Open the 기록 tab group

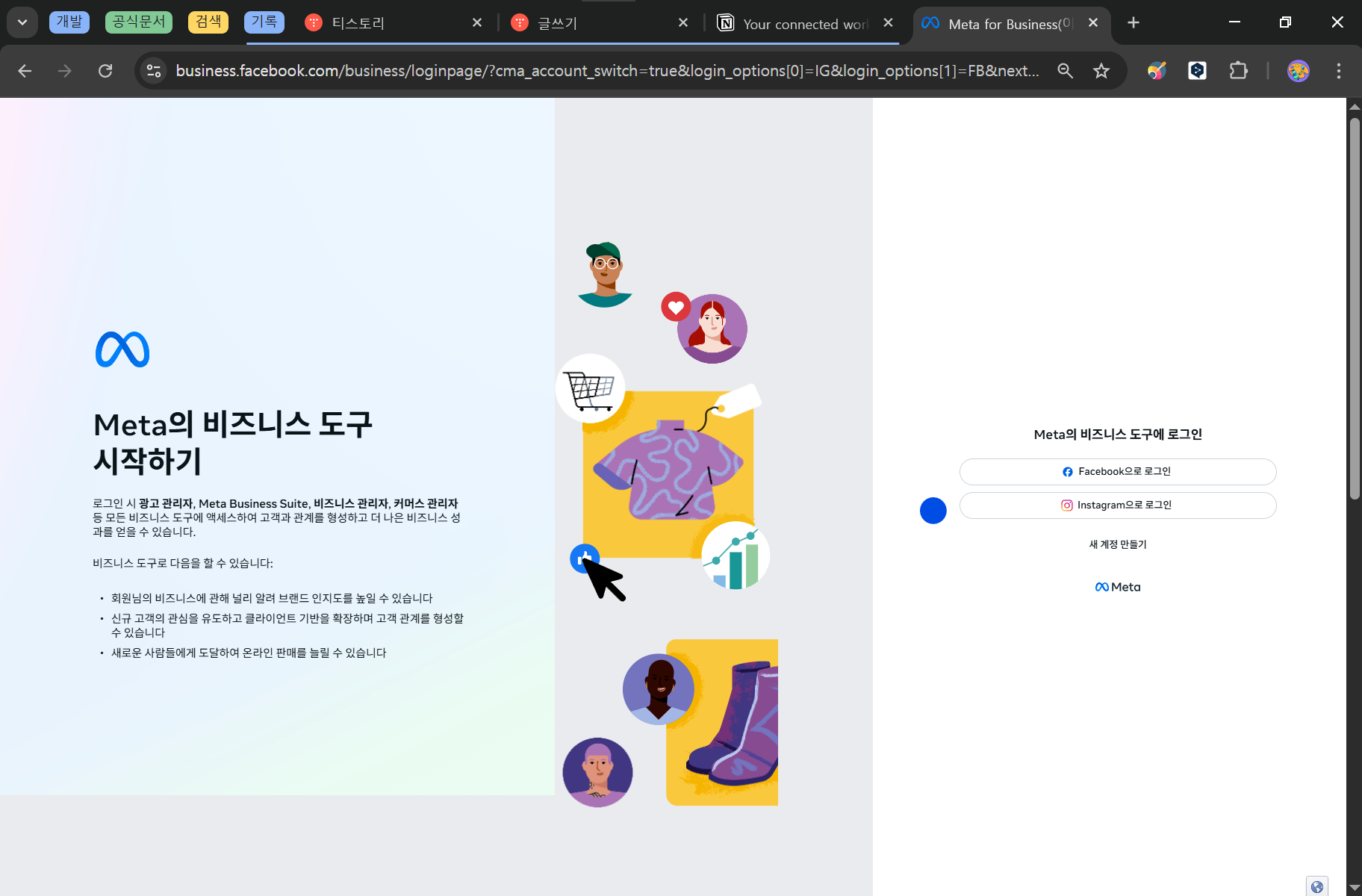264,22
